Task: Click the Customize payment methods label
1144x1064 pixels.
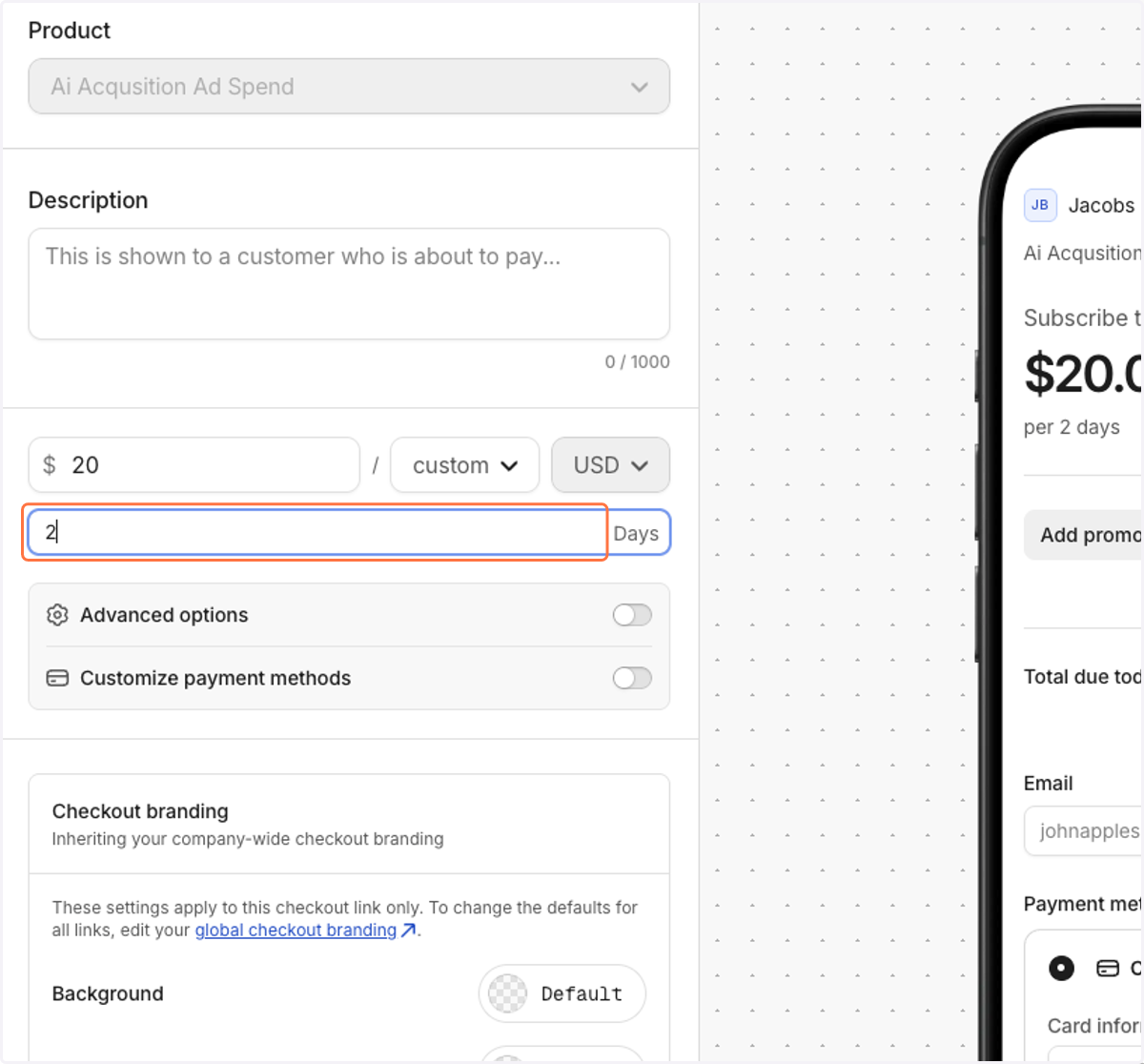Action: click(215, 678)
